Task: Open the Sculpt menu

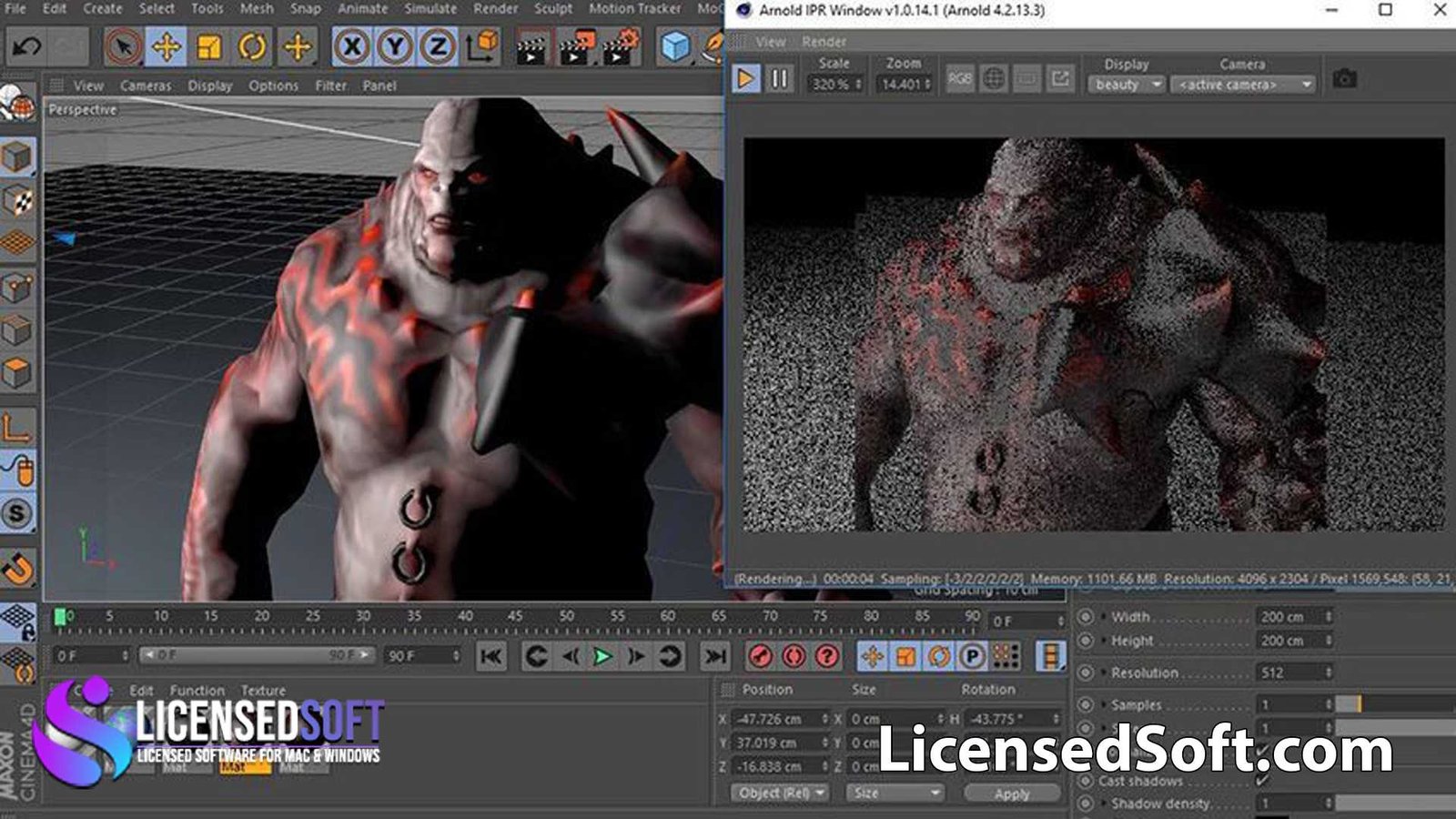Action: coord(553,8)
